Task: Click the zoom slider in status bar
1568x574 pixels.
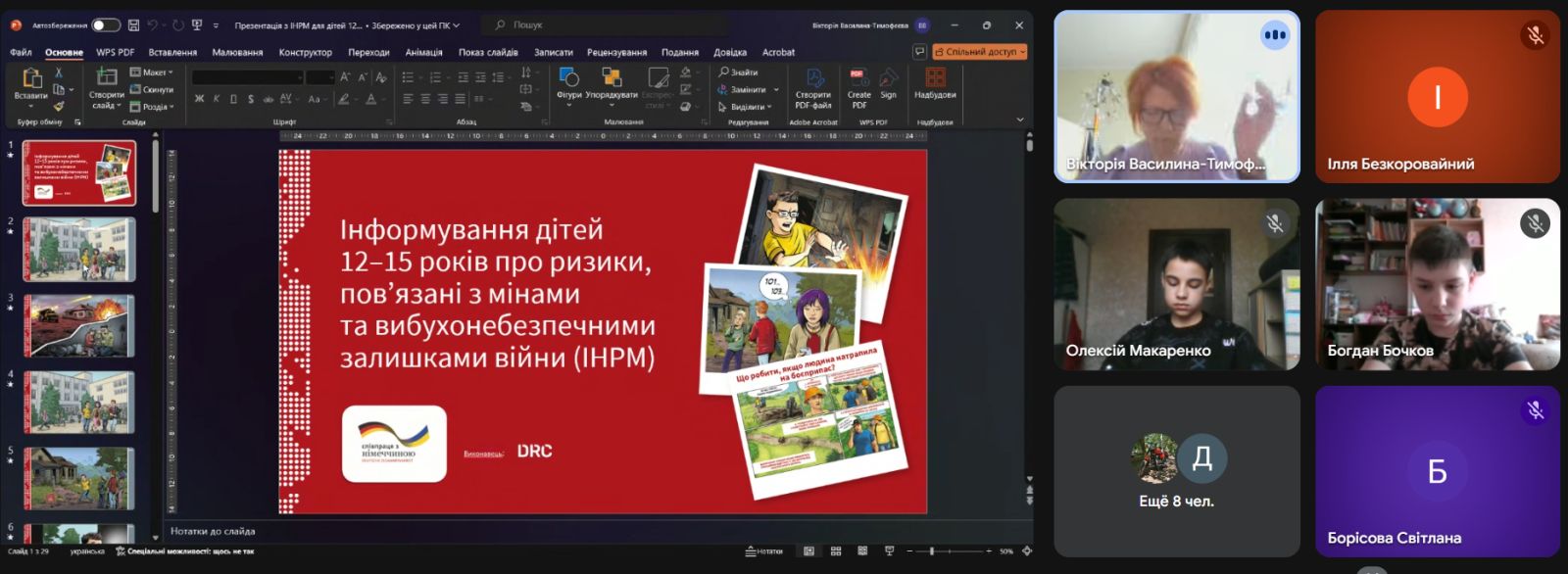Action: point(932,551)
